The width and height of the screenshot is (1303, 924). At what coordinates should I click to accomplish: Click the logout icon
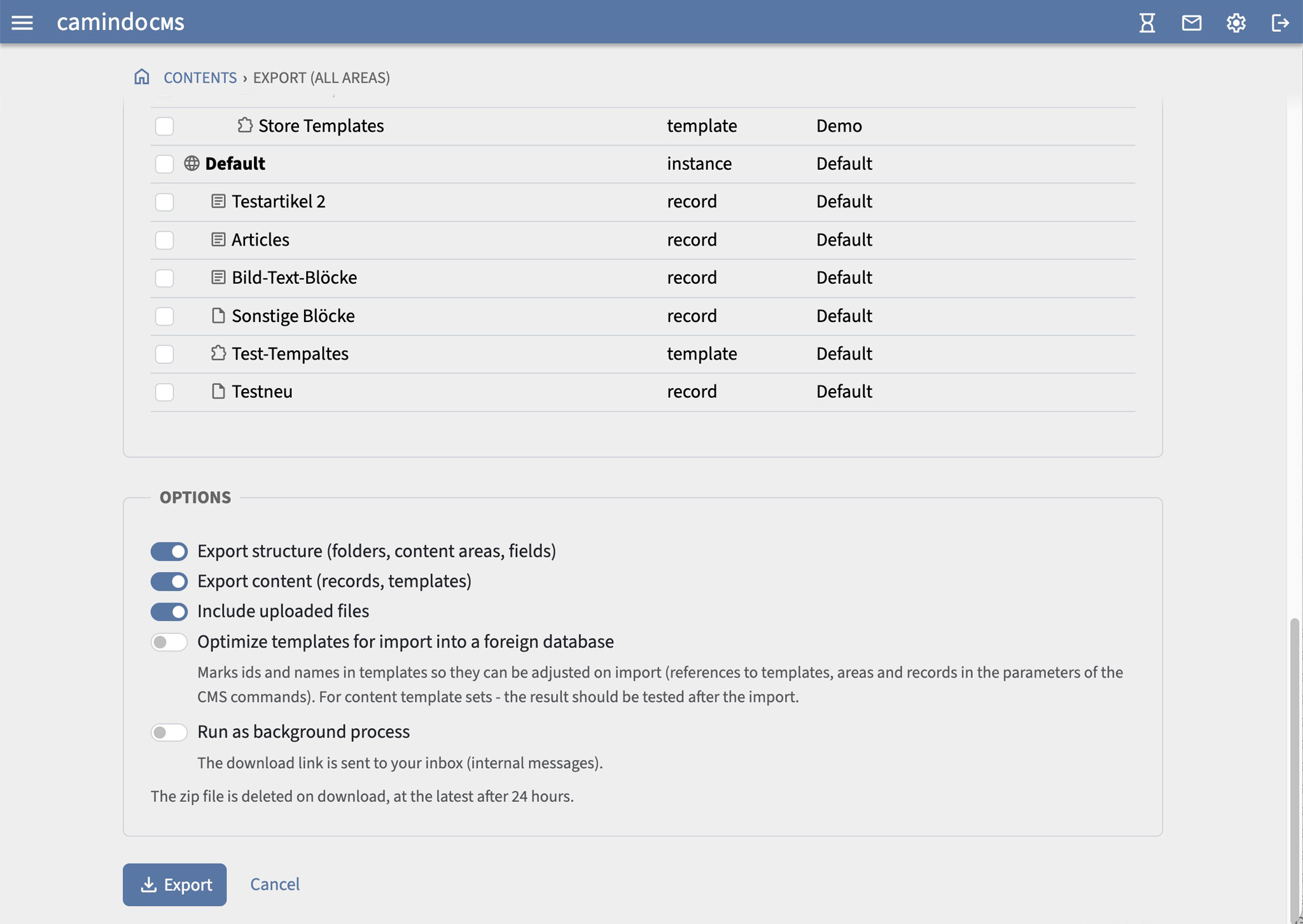[x=1280, y=23]
